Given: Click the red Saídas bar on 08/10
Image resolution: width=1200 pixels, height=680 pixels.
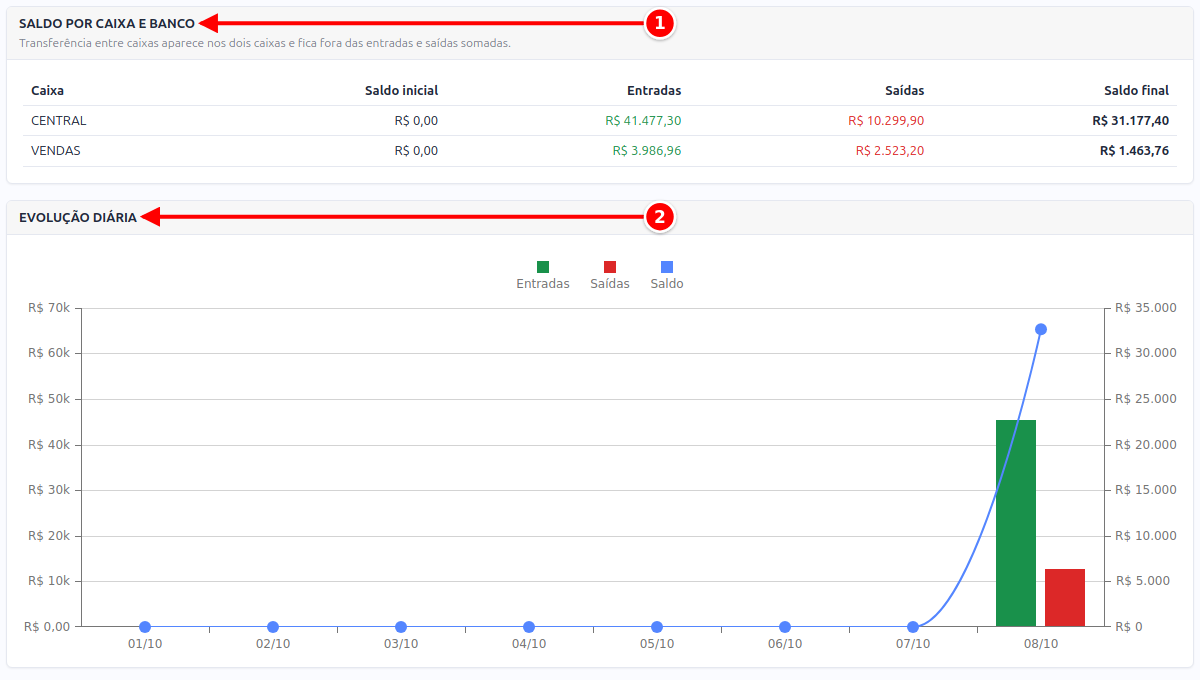Looking at the screenshot, I should point(1065,598).
